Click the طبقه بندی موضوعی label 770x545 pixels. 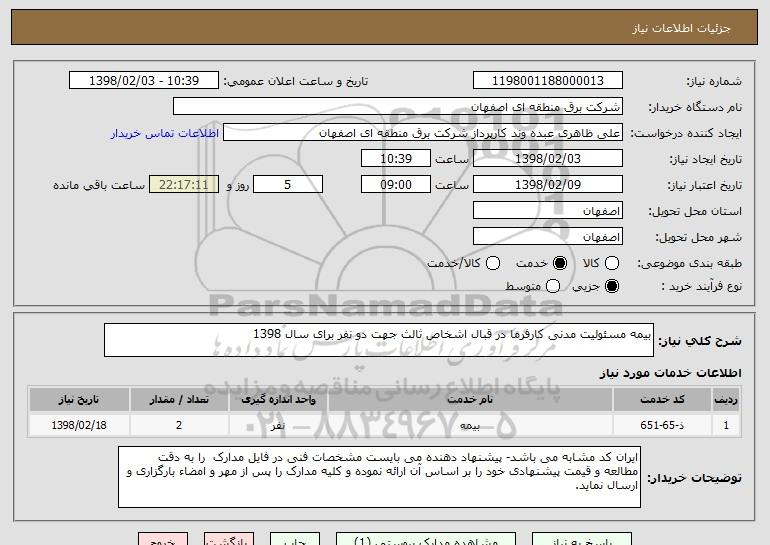click(689, 264)
